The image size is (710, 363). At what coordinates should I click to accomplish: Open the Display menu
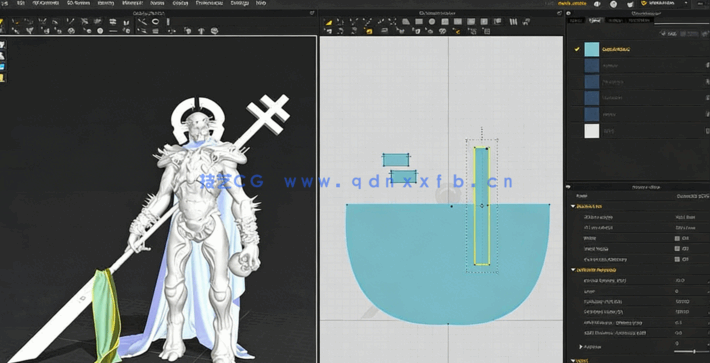point(180,3)
